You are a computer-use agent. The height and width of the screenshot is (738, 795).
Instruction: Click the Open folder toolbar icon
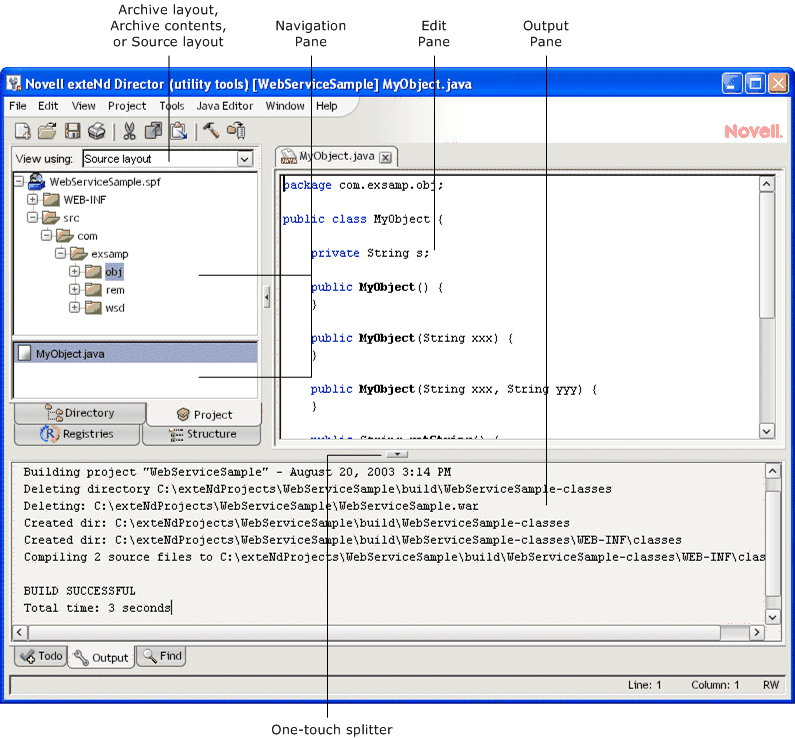[47, 131]
